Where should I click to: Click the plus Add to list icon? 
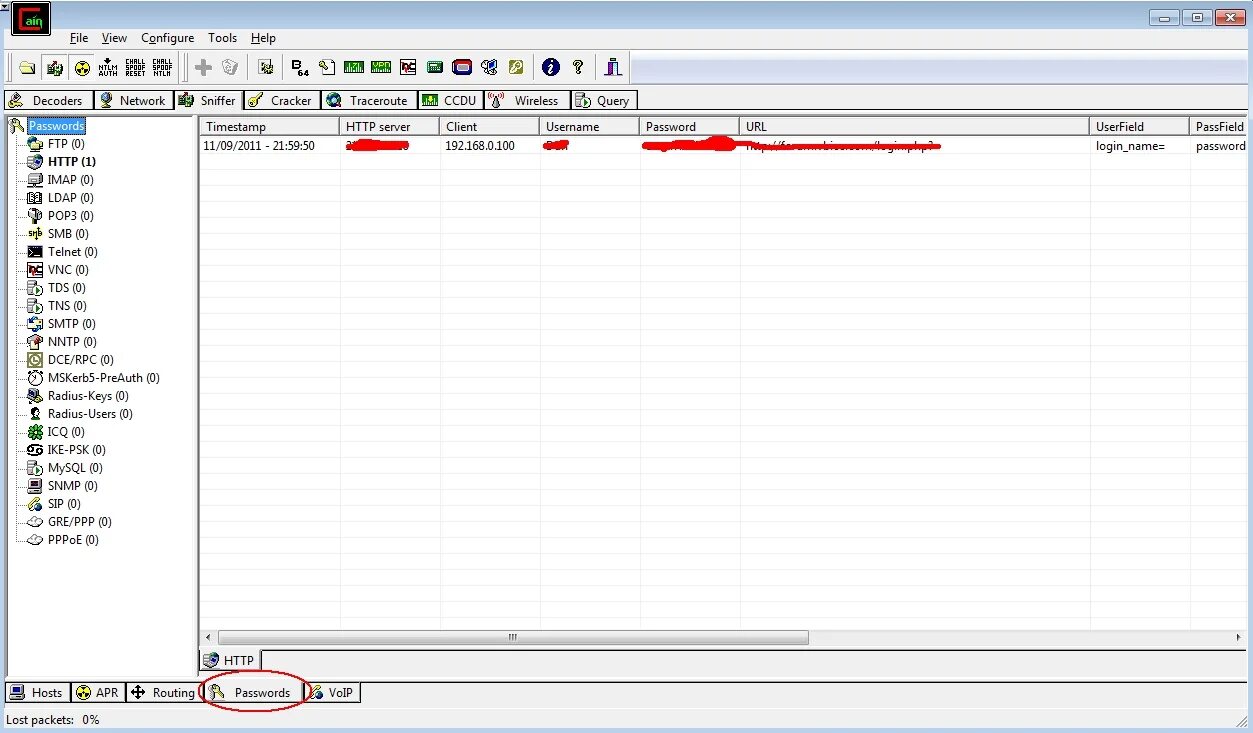click(203, 68)
